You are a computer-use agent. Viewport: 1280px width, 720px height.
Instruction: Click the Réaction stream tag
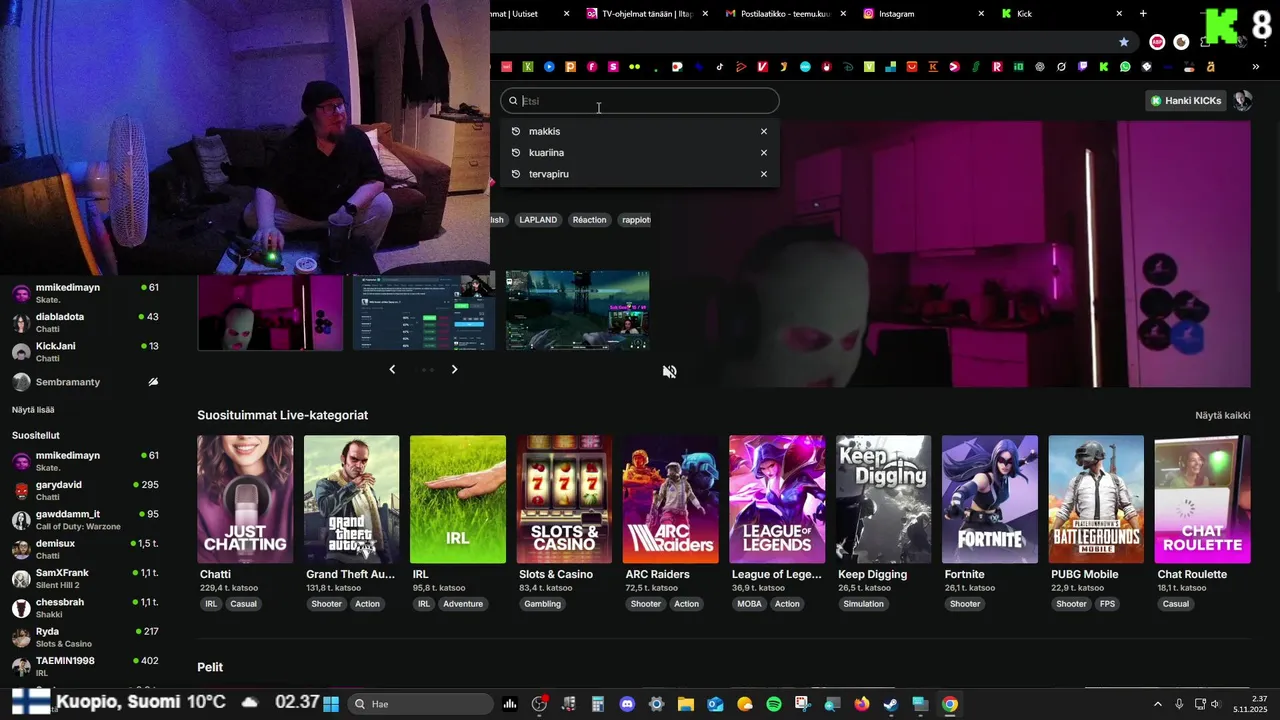click(590, 220)
